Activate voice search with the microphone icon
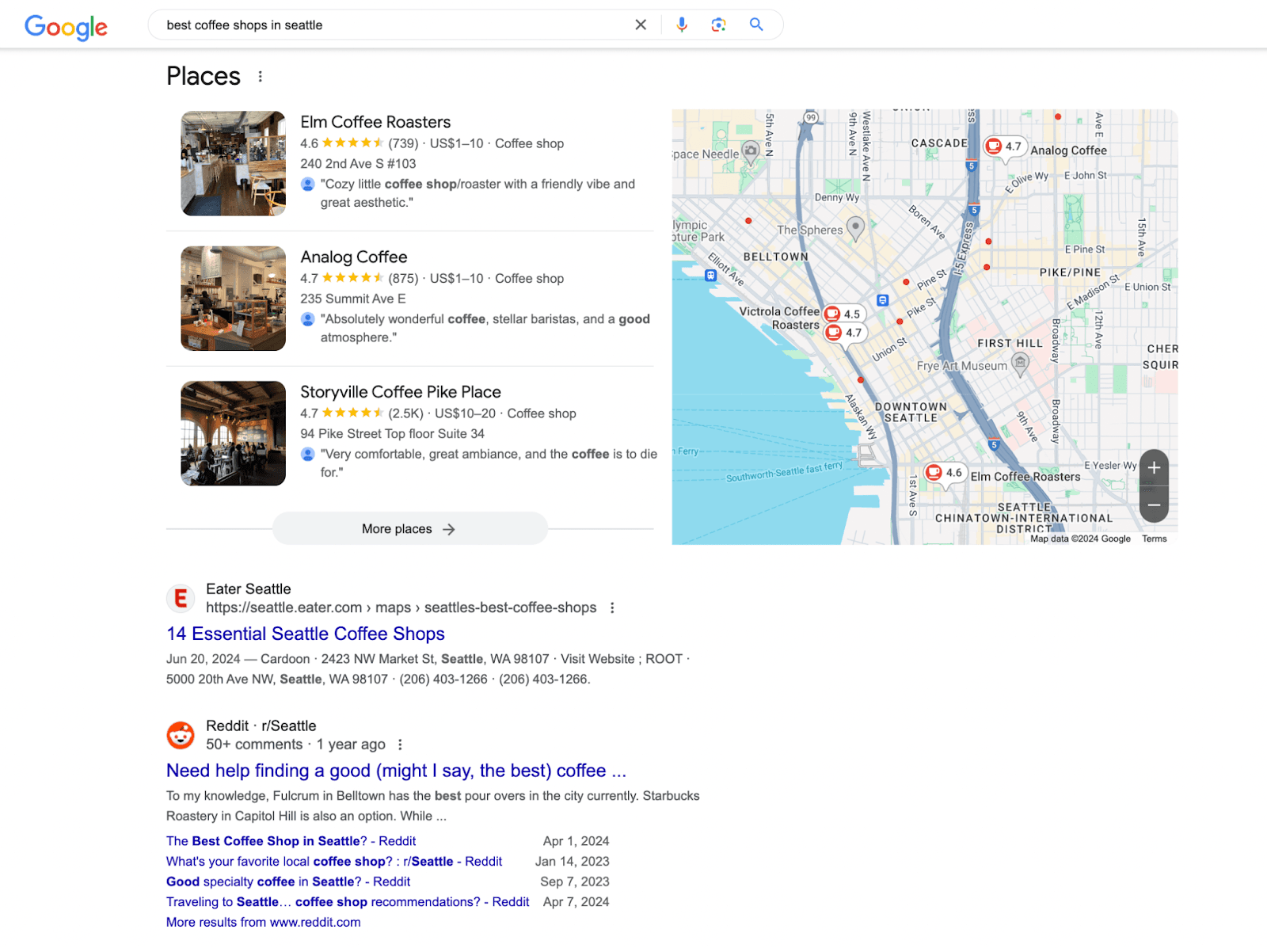This screenshot has width=1267, height=952. pyautogui.click(x=681, y=25)
